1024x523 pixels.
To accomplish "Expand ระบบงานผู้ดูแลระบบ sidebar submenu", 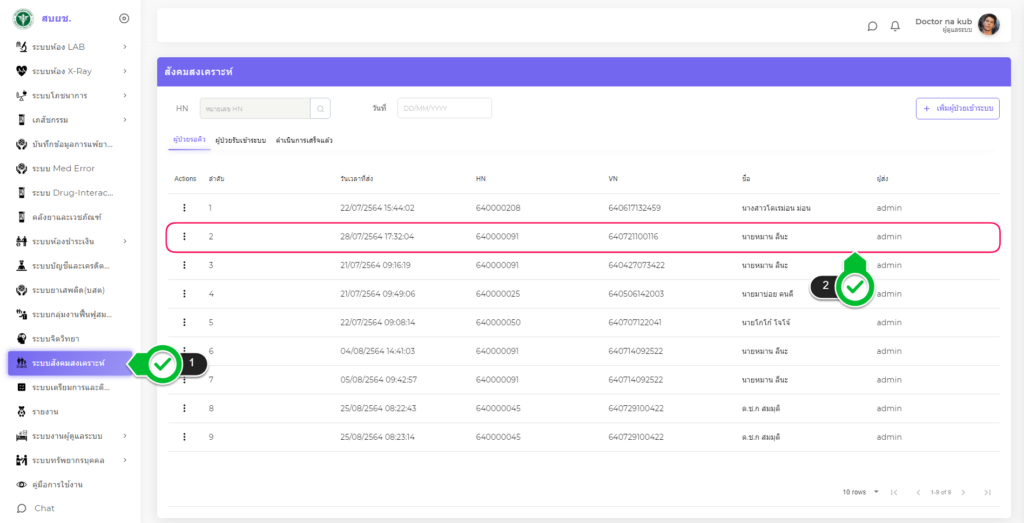I will [x=125, y=436].
